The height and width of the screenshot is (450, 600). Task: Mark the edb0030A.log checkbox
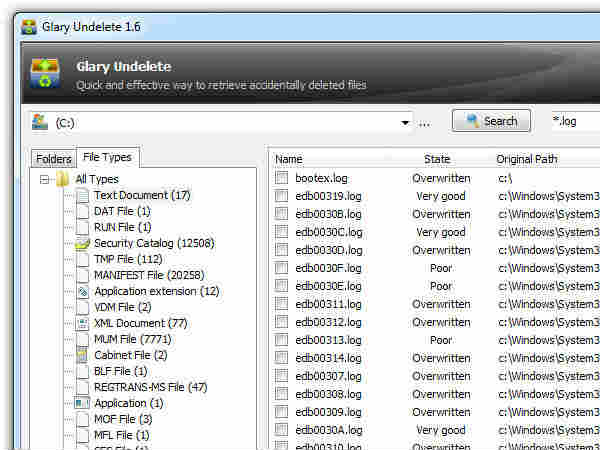282,429
